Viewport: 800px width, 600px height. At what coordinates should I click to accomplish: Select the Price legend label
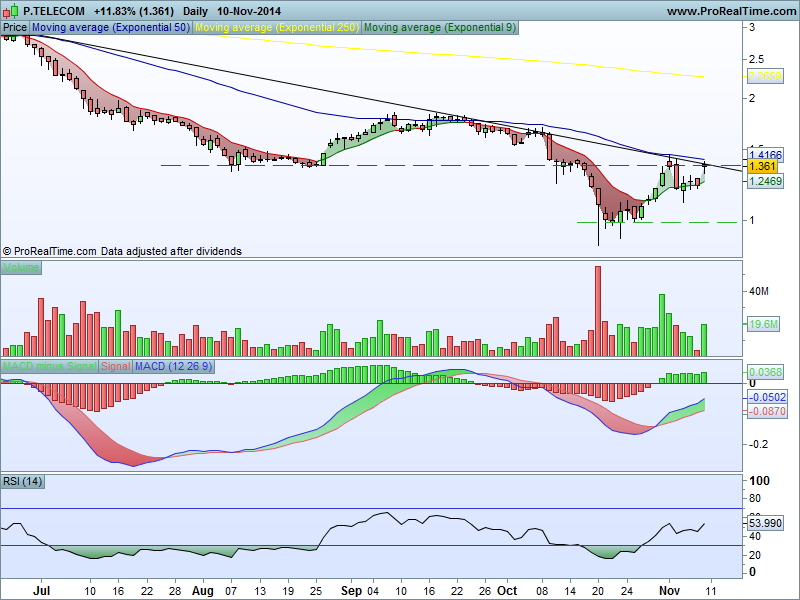pyautogui.click(x=15, y=28)
